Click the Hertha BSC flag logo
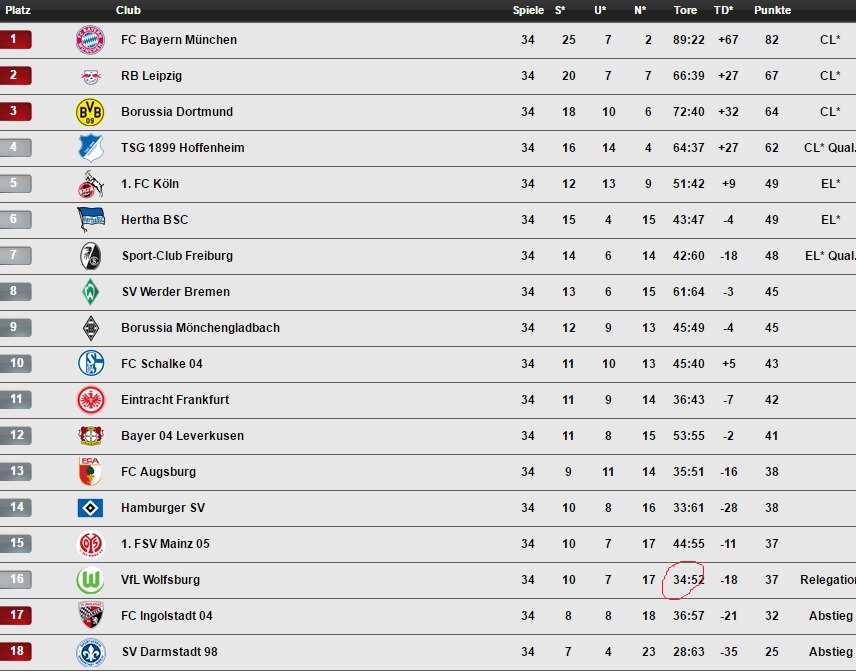Viewport: 856px width, 672px height. [x=91, y=219]
